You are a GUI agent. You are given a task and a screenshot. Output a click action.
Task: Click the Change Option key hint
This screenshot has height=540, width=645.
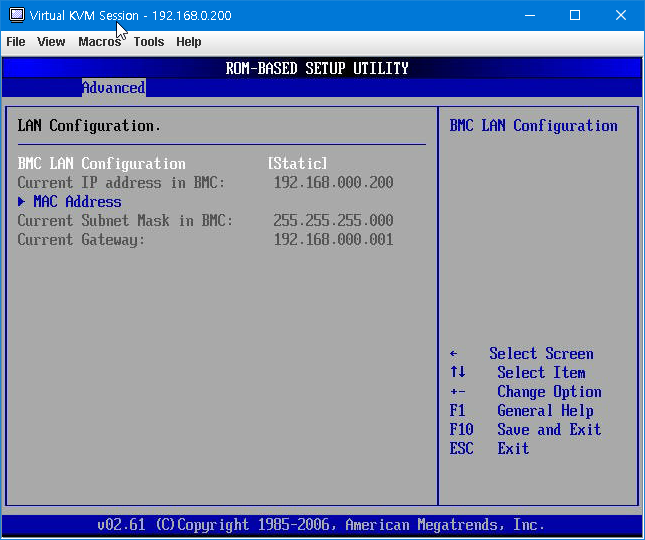pos(525,392)
